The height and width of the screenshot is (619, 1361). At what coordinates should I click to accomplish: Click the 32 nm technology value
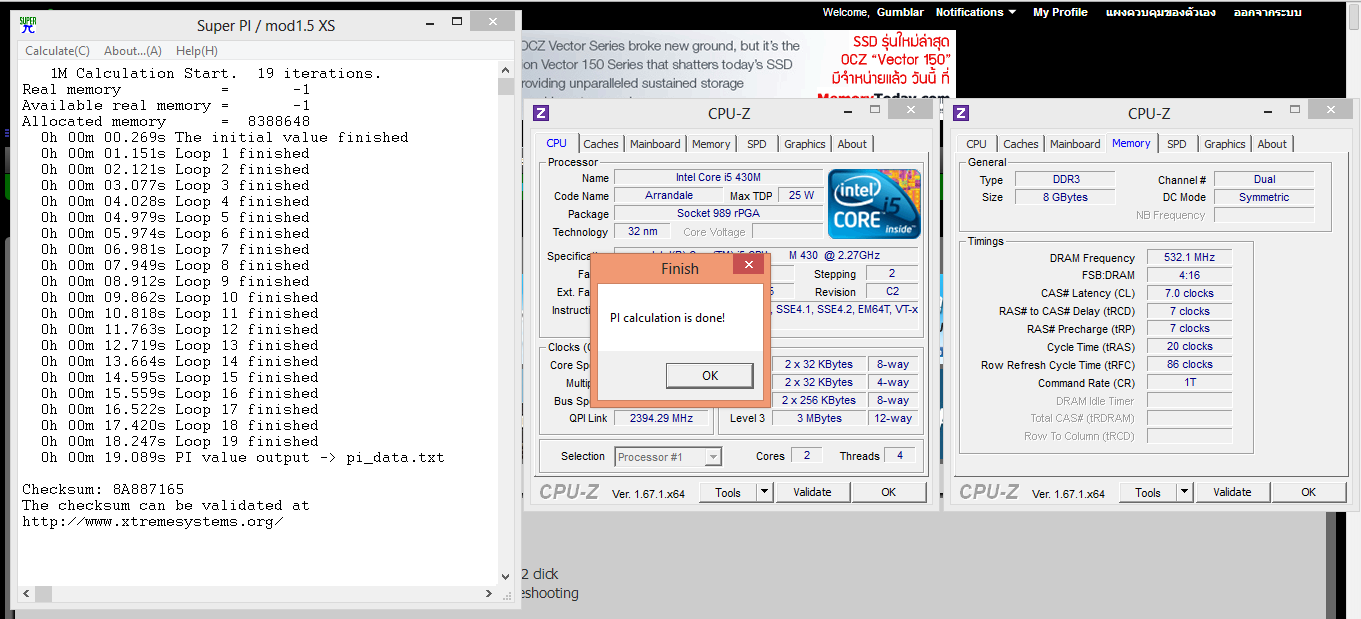coord(642,232)
